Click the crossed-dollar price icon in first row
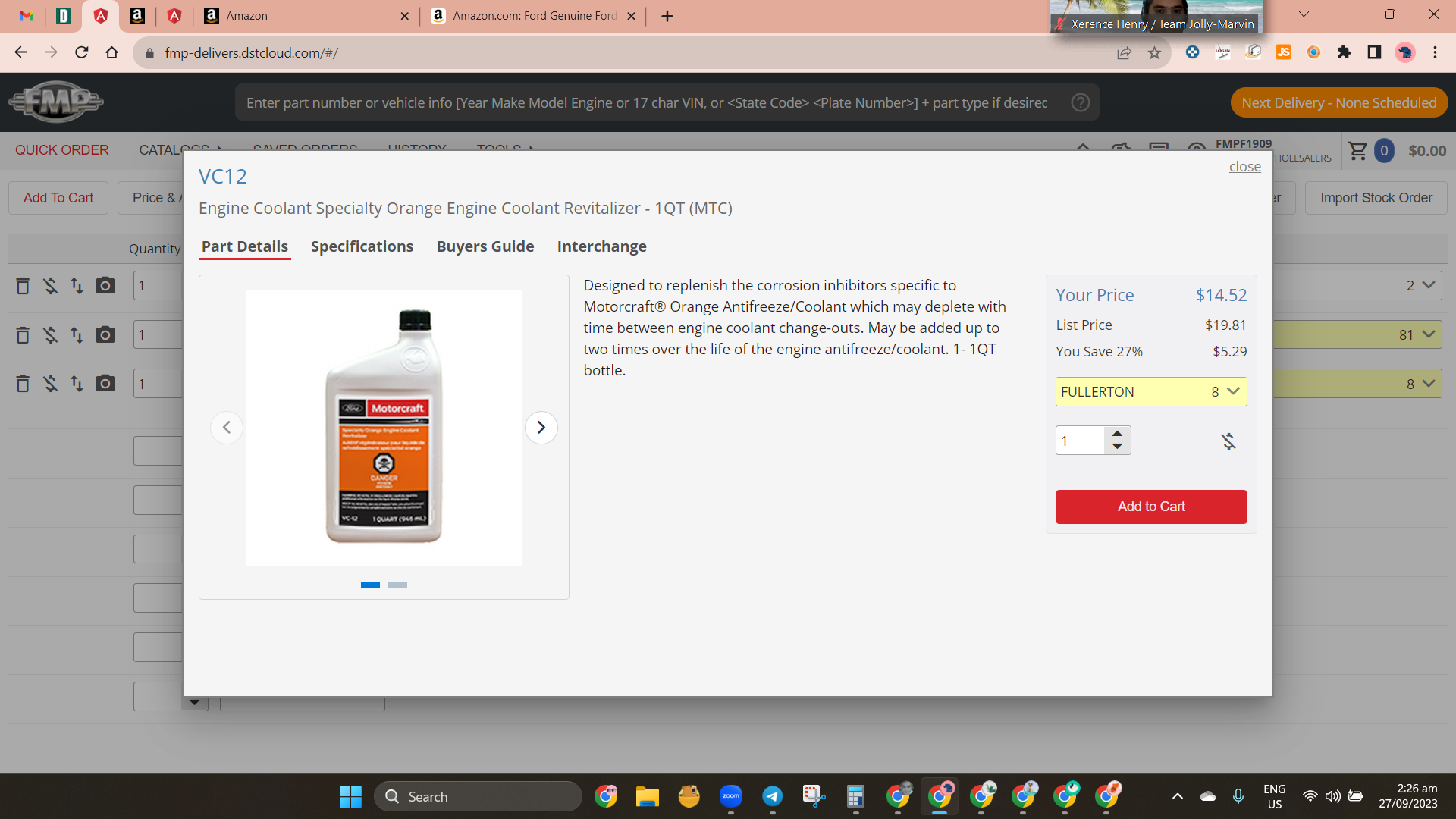1456x819 pixels. point(50,286)
